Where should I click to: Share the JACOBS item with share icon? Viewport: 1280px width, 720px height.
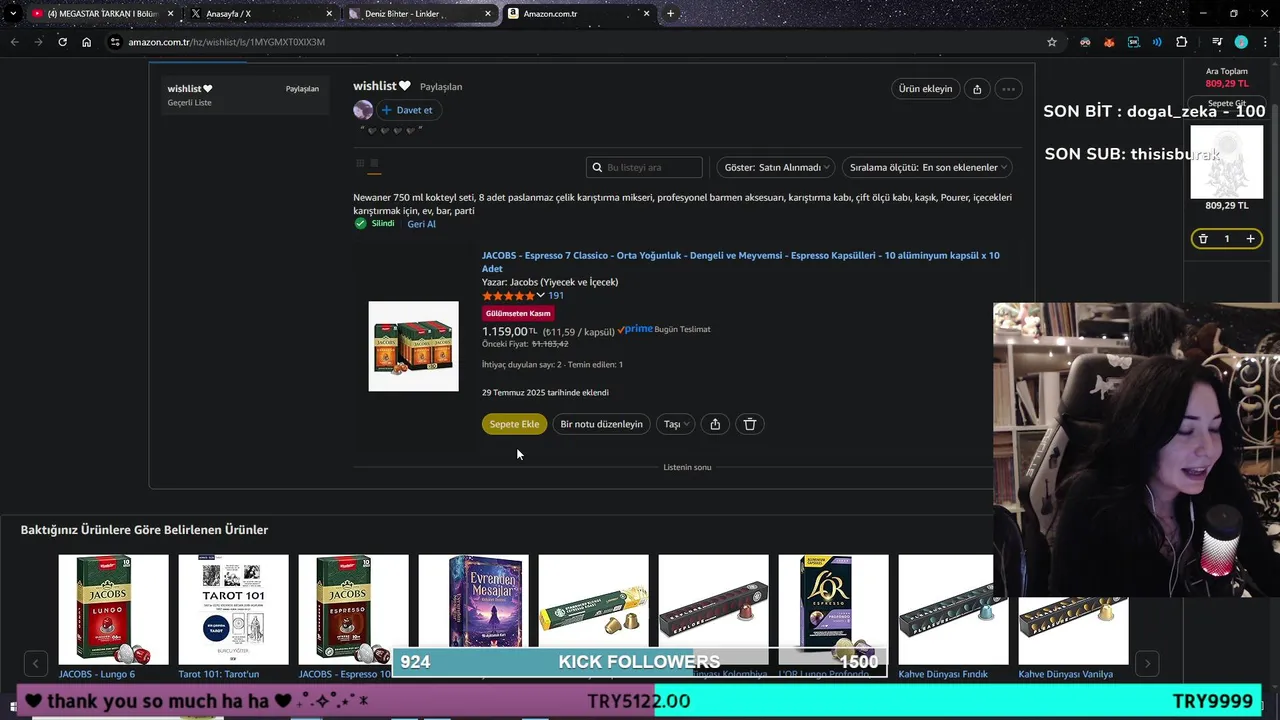[x=715, y=424]
